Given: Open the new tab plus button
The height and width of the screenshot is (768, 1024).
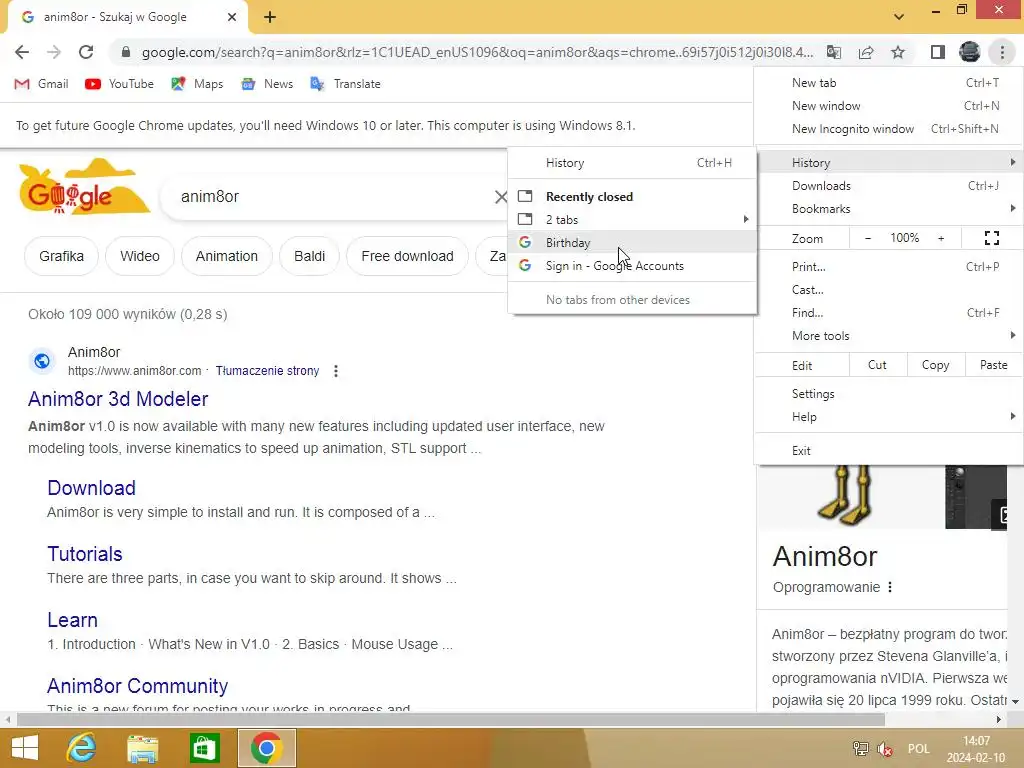Looking at the screenshot, I should (x=270, y=18).
